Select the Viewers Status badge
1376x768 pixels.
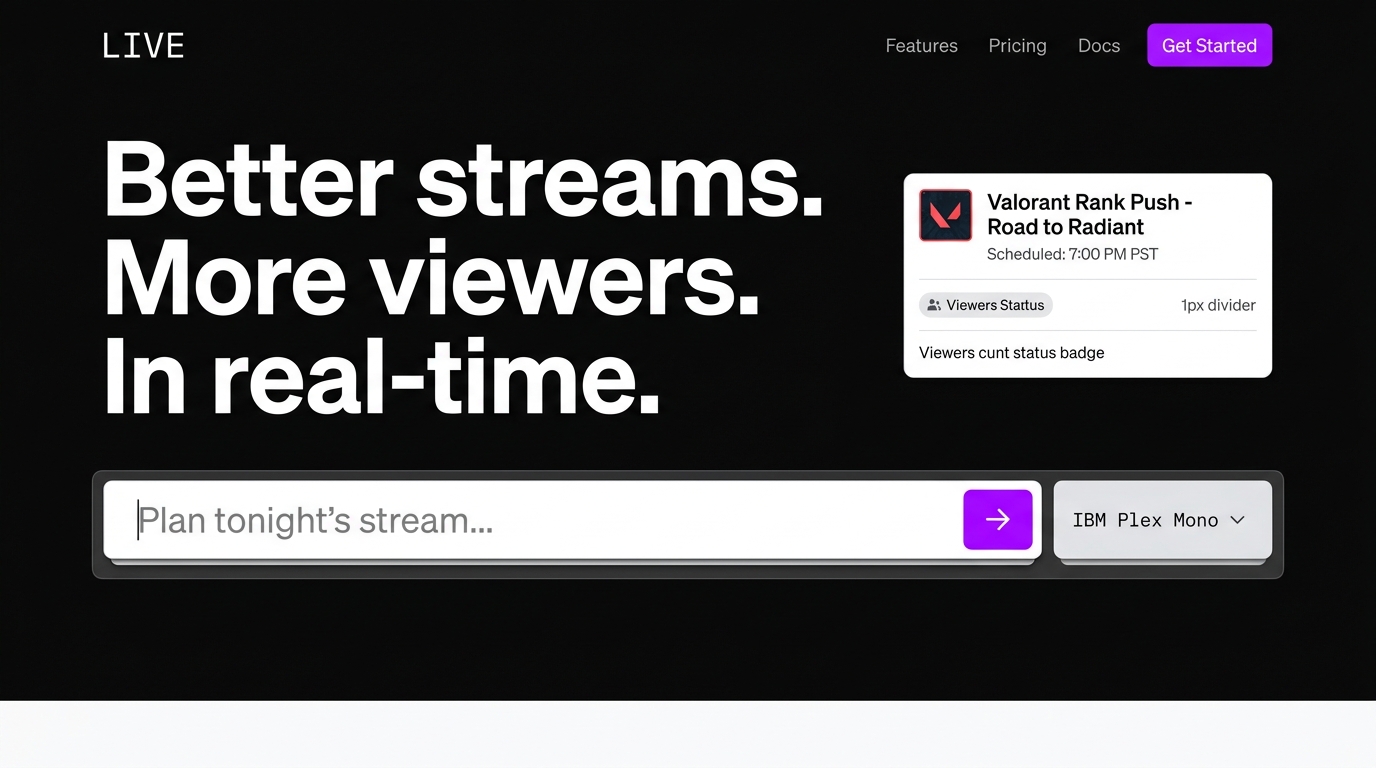(x=986, y=305)
